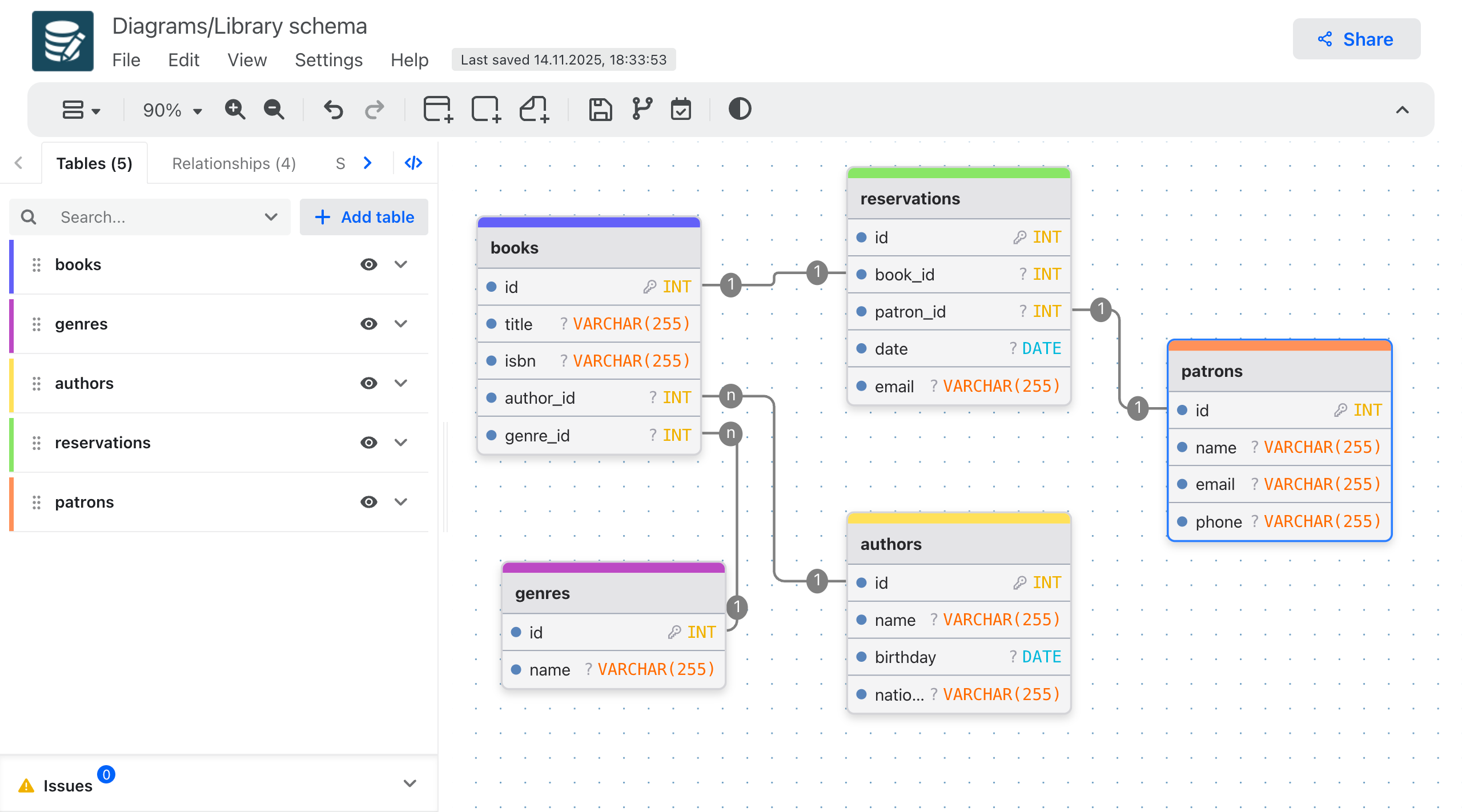Toggle visibility of the authors table
This screenshot has height=812, width=1462.
(x=369, y=383)
